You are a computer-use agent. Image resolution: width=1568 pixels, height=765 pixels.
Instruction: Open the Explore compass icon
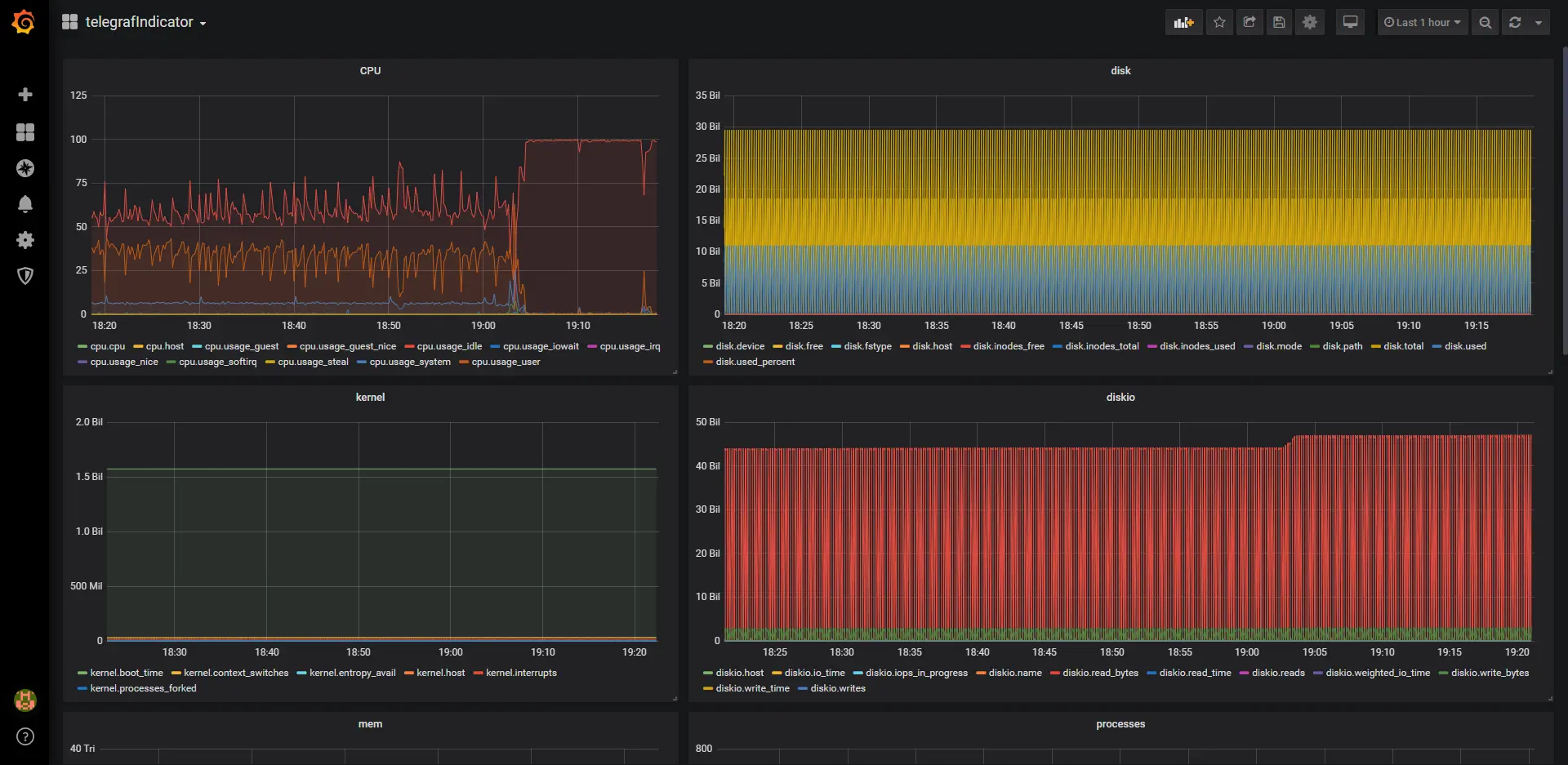[25, 168]
